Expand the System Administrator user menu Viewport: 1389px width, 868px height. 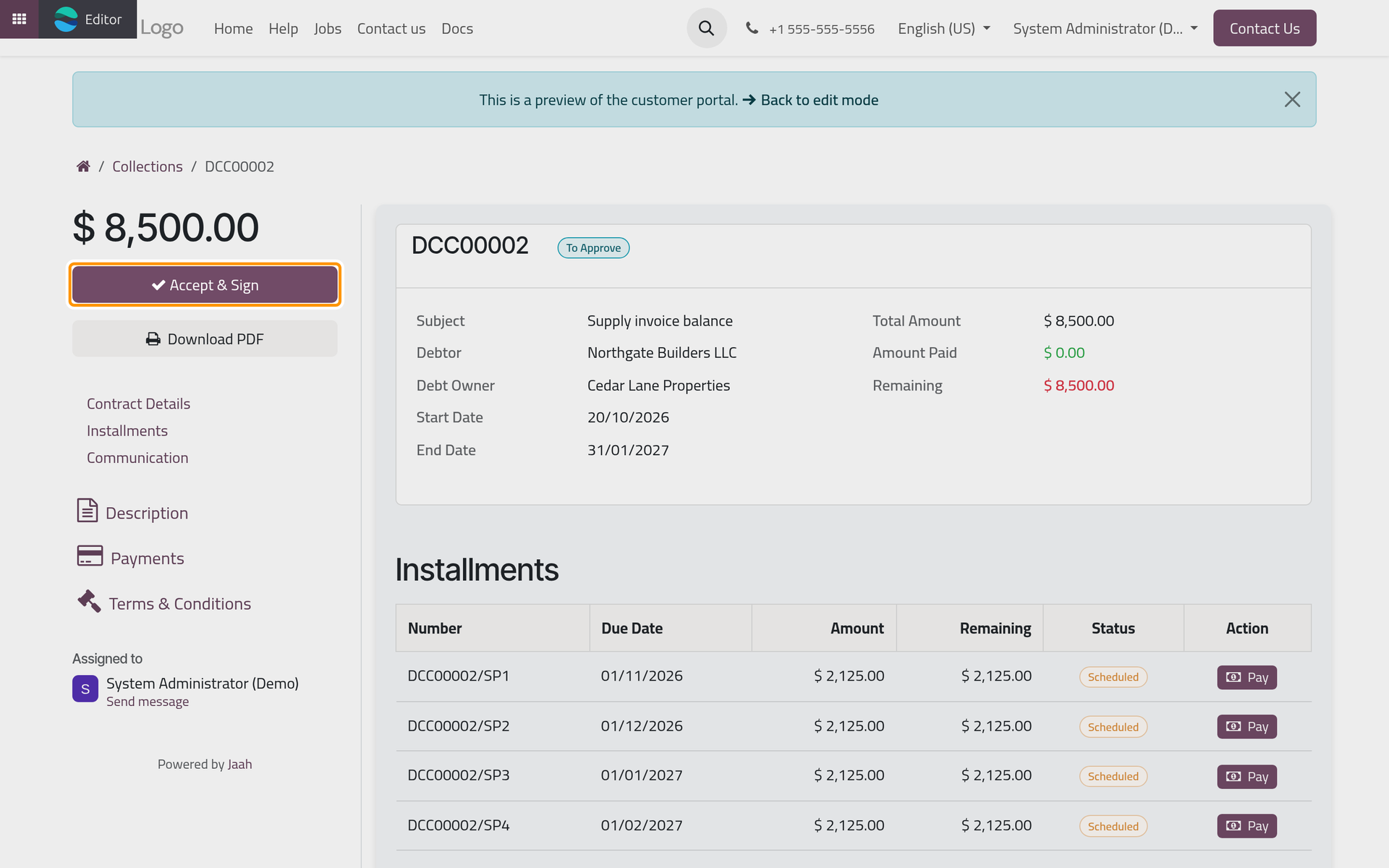(x=1105, y=28)
